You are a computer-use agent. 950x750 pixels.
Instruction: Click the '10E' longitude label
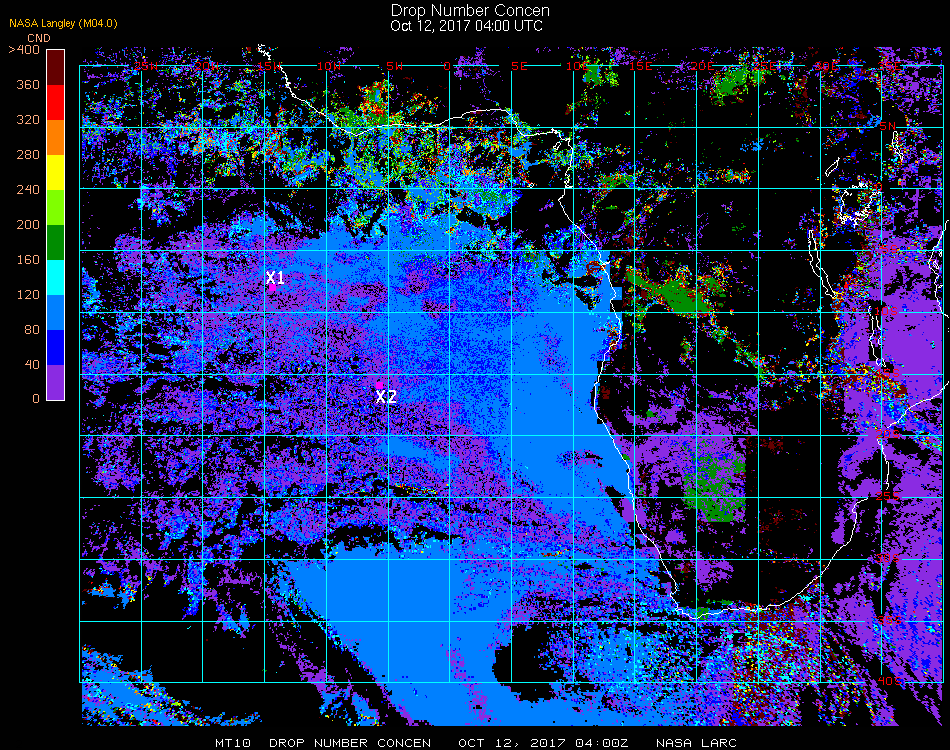click(577, 66)
